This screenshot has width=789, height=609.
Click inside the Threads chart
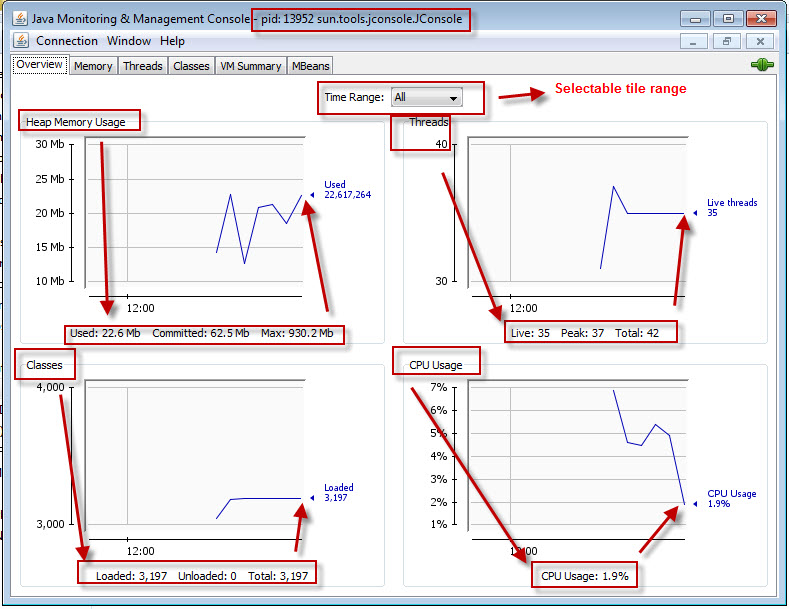point(578,212)
